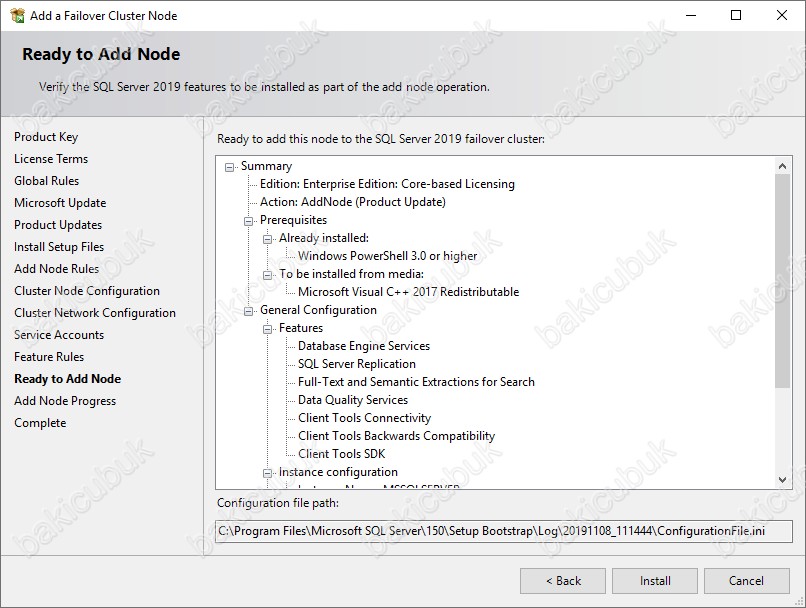Viewport: 806px width, 608px height.
Task: Select Client Tools Connectivity item
Action: tap(364, 418)
